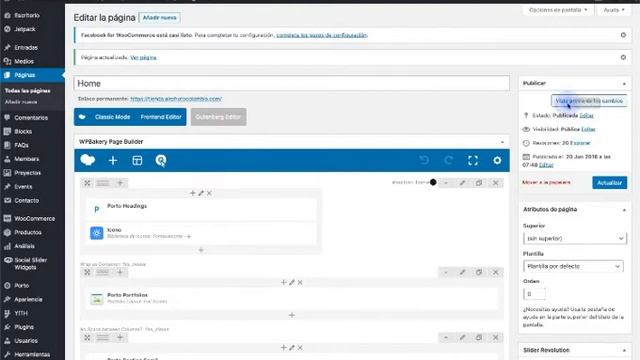Change column layout of first row
640x360 pixels.
click(x=103, y=183)
